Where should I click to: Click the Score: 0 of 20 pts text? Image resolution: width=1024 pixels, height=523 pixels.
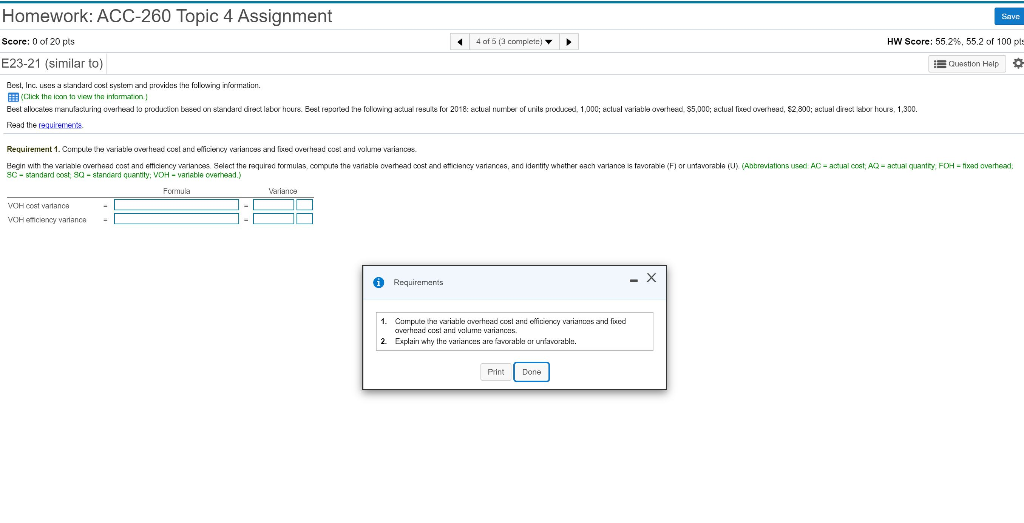39,42
